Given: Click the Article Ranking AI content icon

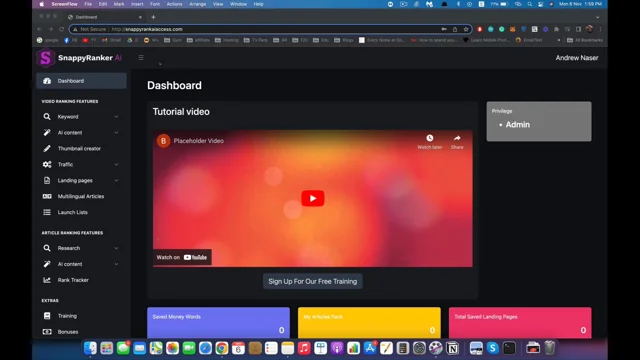Looking at the screenshot, I should pos(47,264).
